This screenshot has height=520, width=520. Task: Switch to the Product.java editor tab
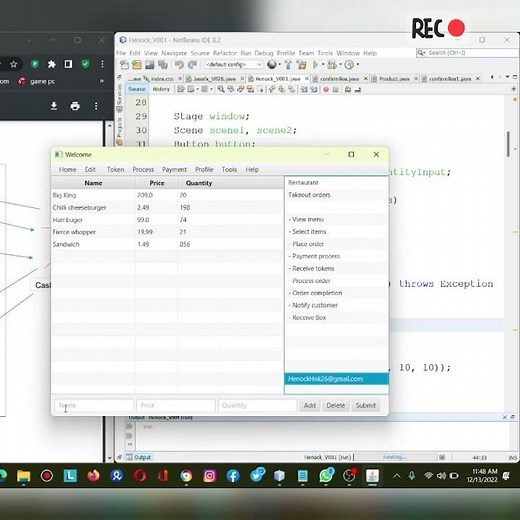tap(394, 79)
